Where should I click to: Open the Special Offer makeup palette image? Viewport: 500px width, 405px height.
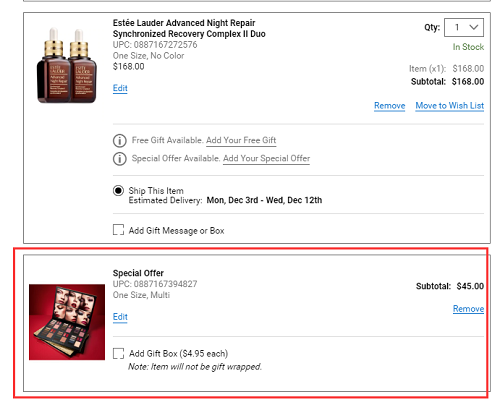[x=67, y=322]
